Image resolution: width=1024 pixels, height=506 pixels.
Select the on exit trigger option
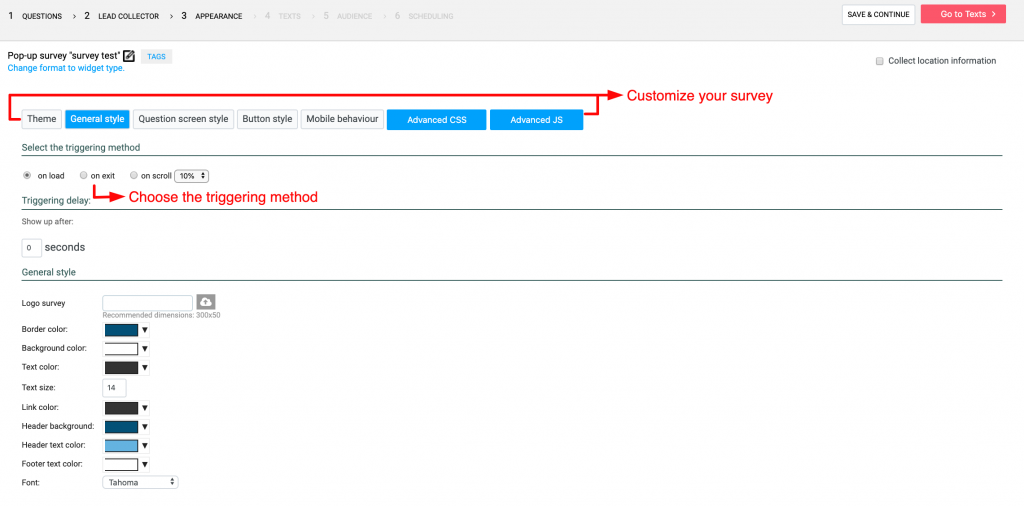84,176
